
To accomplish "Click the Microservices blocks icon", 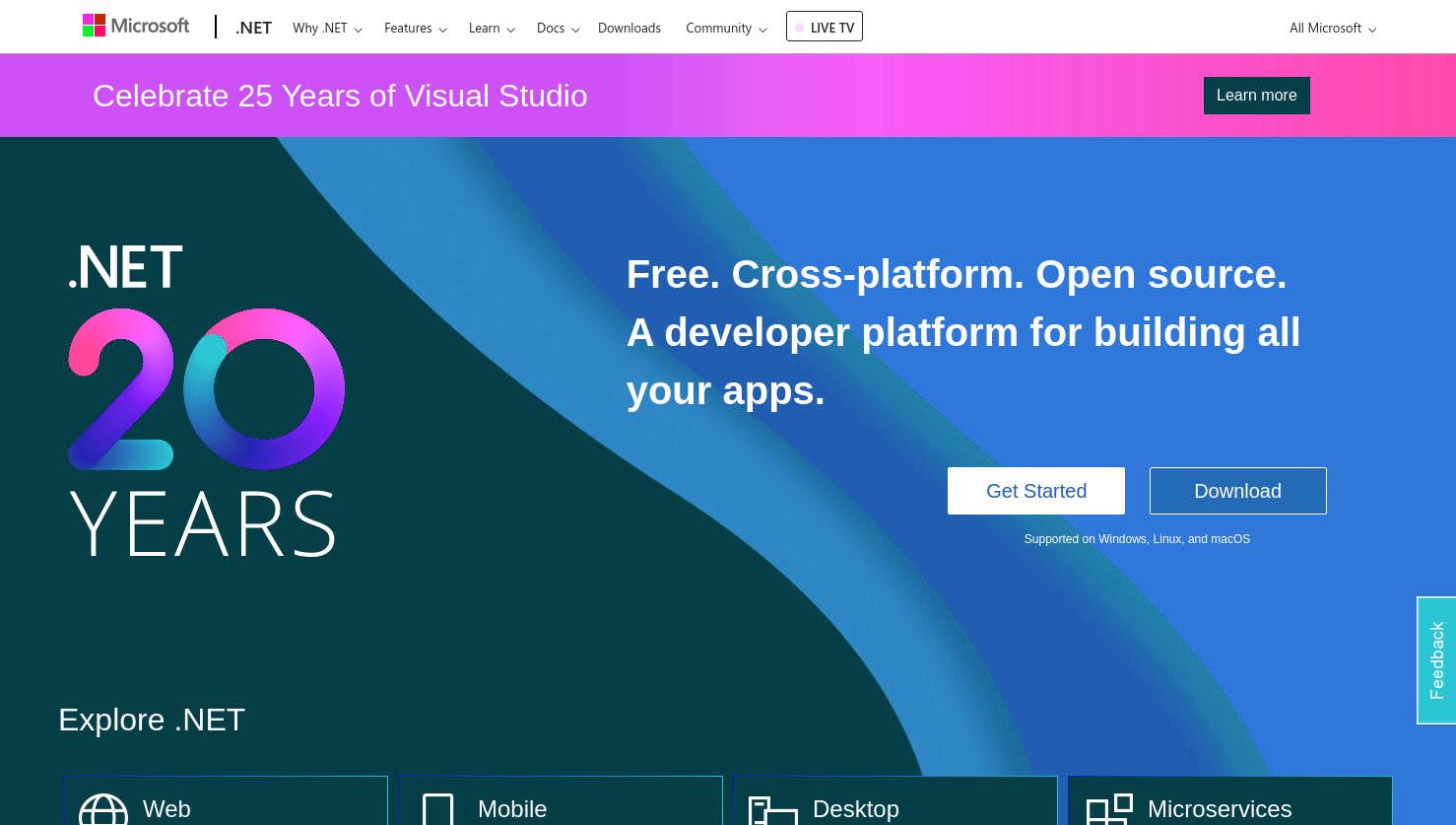I will 1109,809.
